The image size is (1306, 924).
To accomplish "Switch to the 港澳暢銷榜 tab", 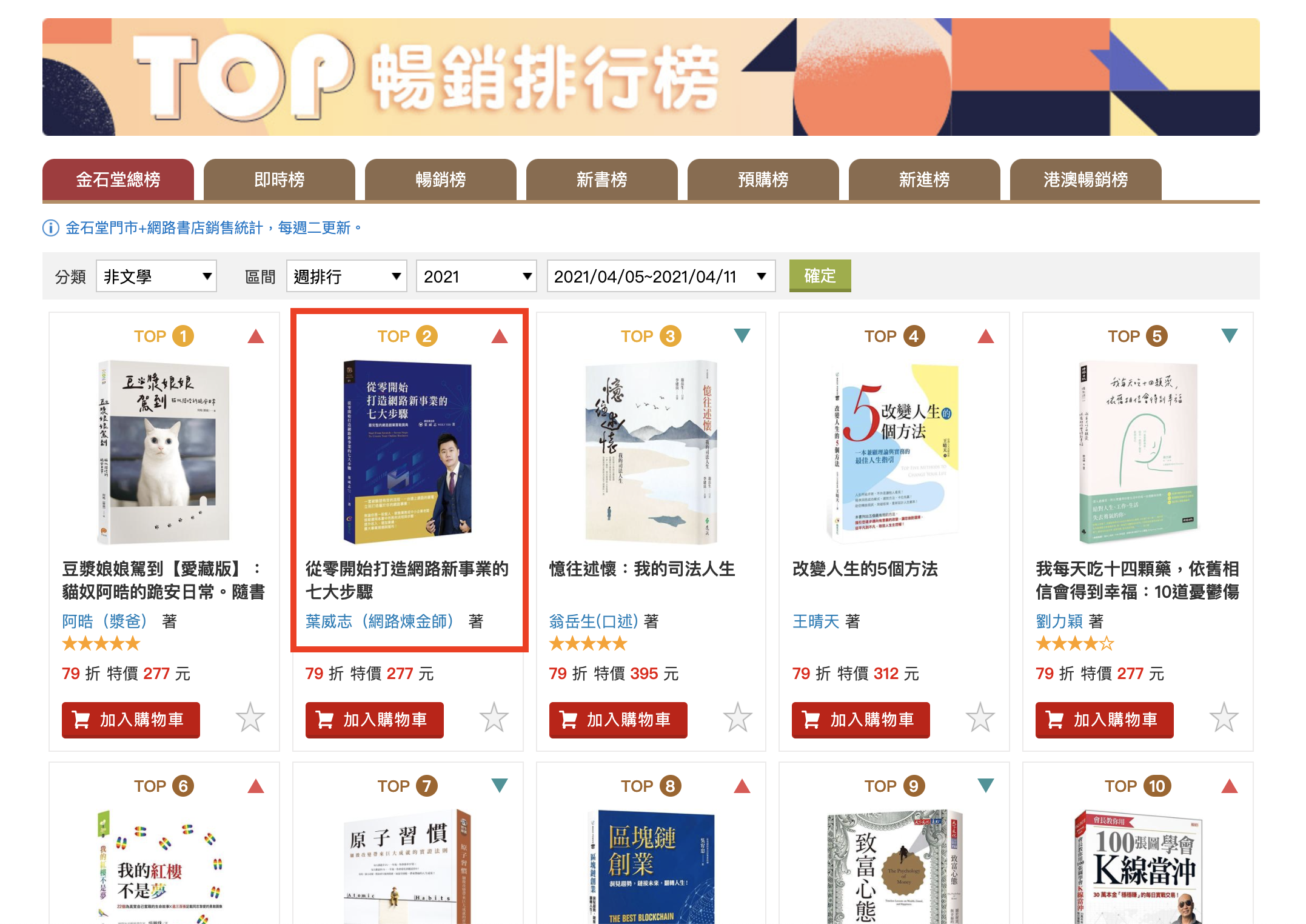I will [x=1086, y=179].
